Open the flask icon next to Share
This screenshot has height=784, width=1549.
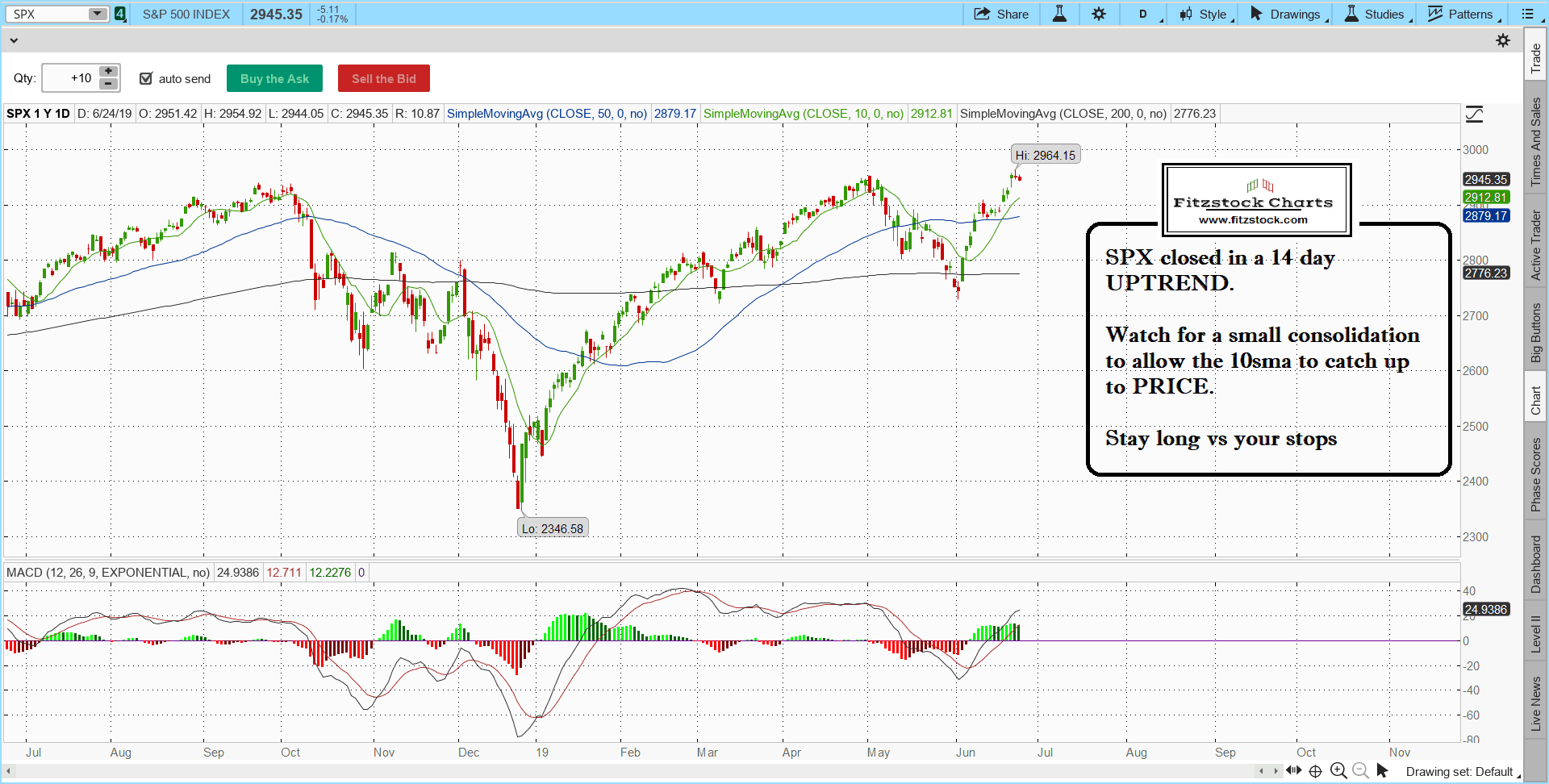click(1059, 14)
